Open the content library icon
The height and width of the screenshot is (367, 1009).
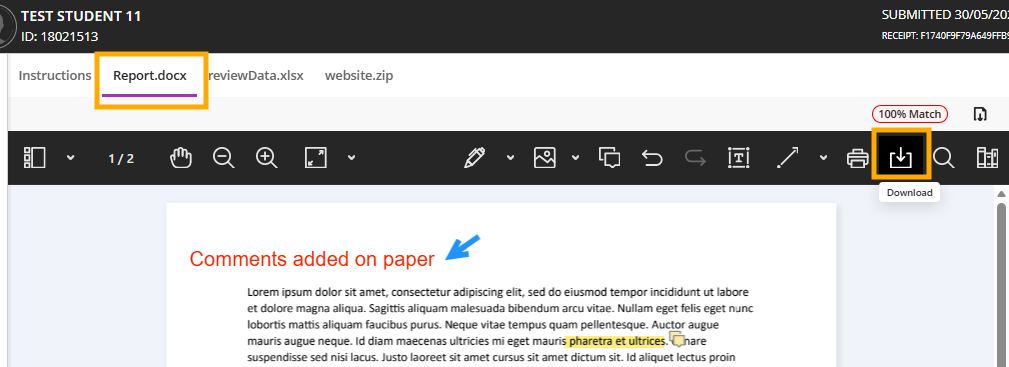pyautogui.click(x=987, y=158)
